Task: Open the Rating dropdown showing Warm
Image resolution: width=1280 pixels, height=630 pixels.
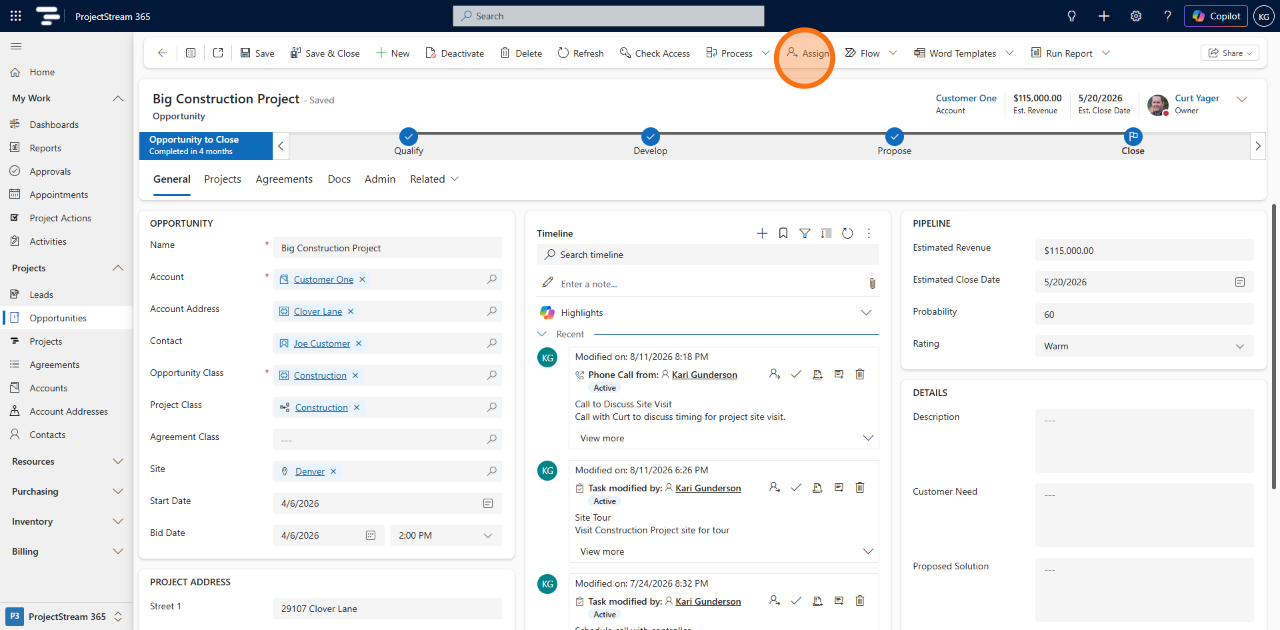Action: tap(1144, 346)
